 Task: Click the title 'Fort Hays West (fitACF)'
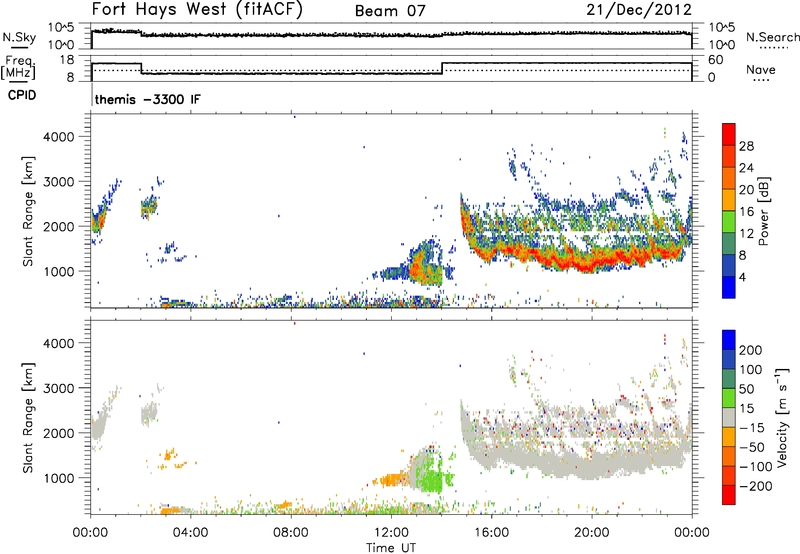coord(197,9)
